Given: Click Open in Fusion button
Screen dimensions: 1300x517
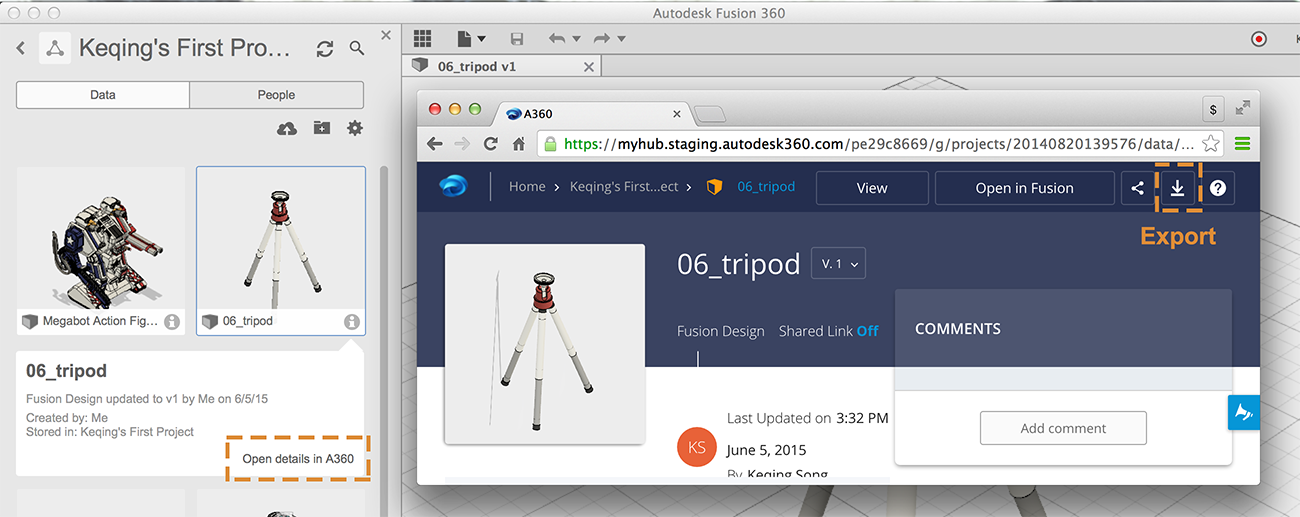Looking at the screenshot, I should pos(1025,188).
